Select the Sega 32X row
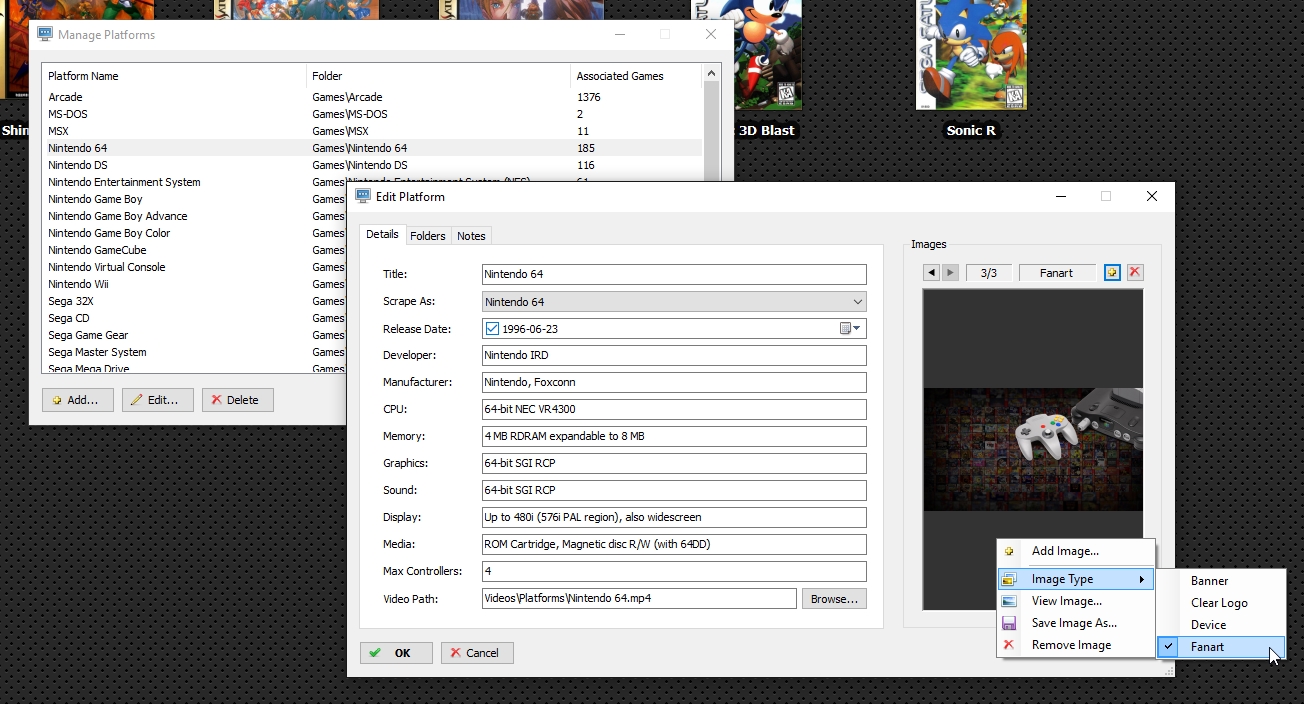This screenshot has width=1304, height=704. pos(195,301)
